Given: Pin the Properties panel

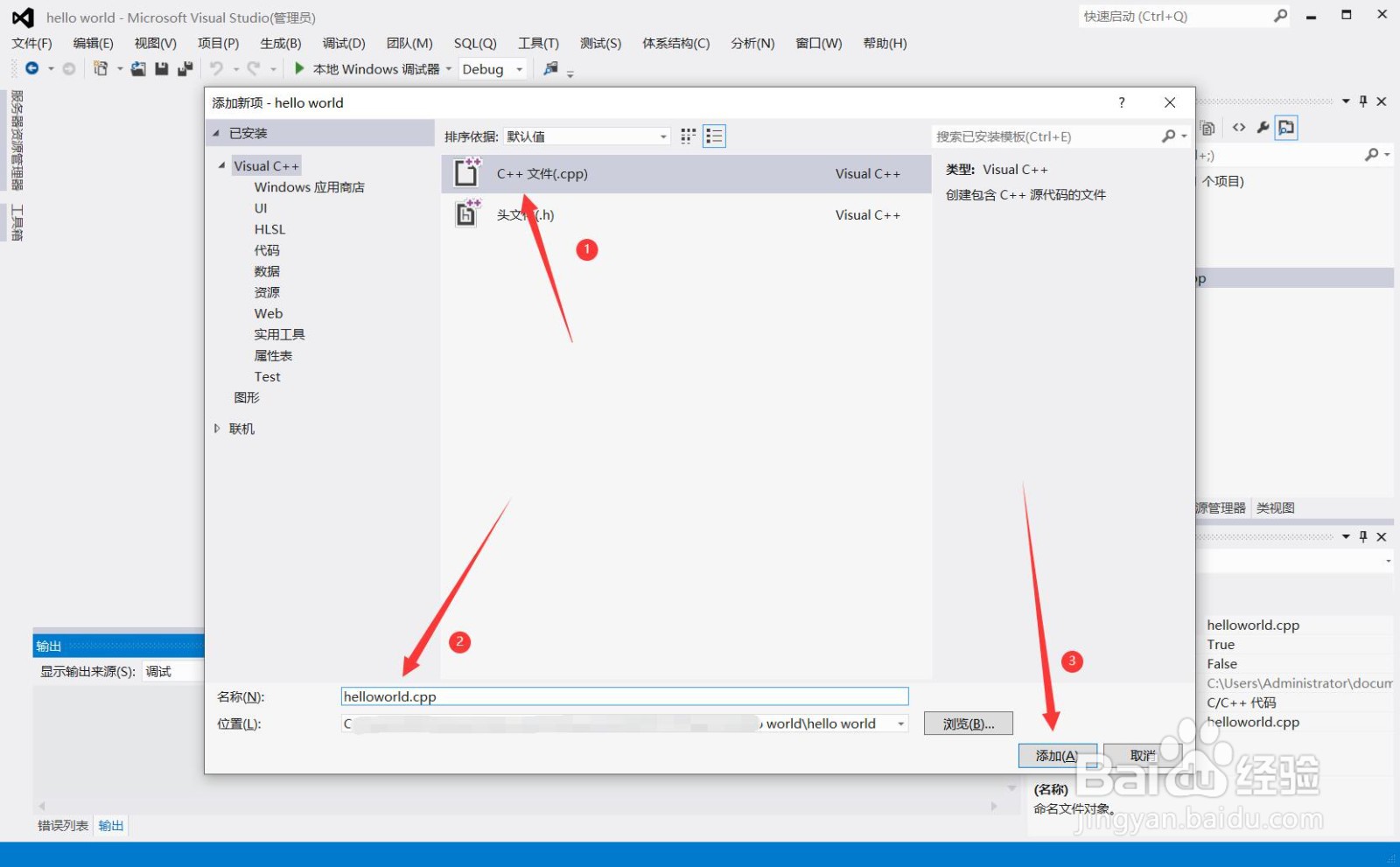Looking at the screenshot, I should click(1363, 536).
